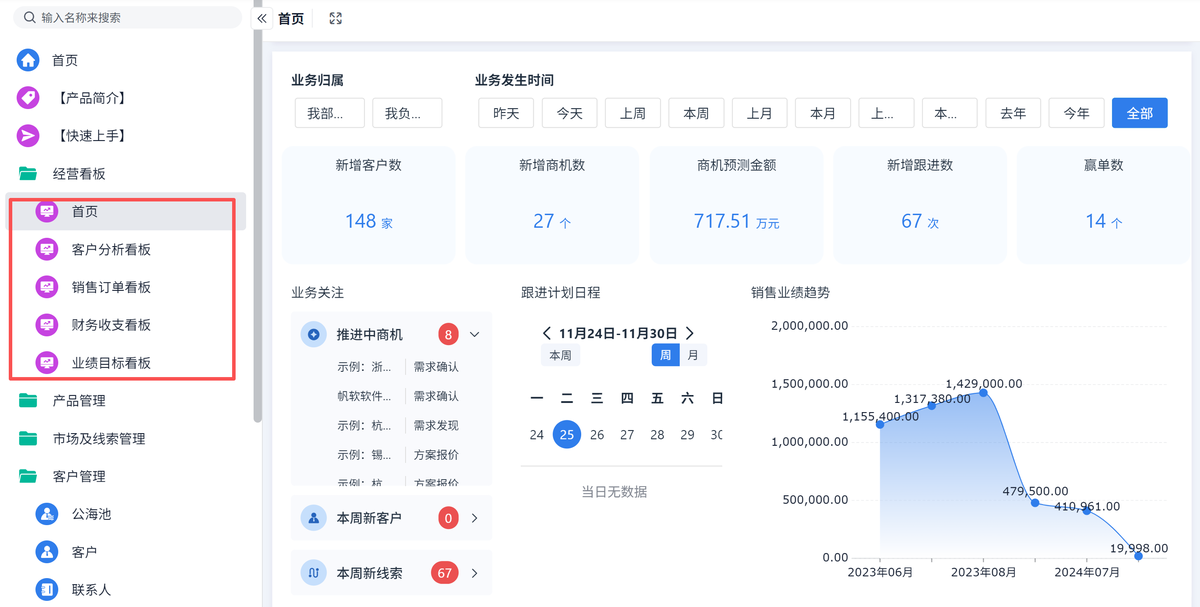This screenshot has height=607, width=1200.
Task: Go to next week with right arrow
Action: (x=690, y=333)
